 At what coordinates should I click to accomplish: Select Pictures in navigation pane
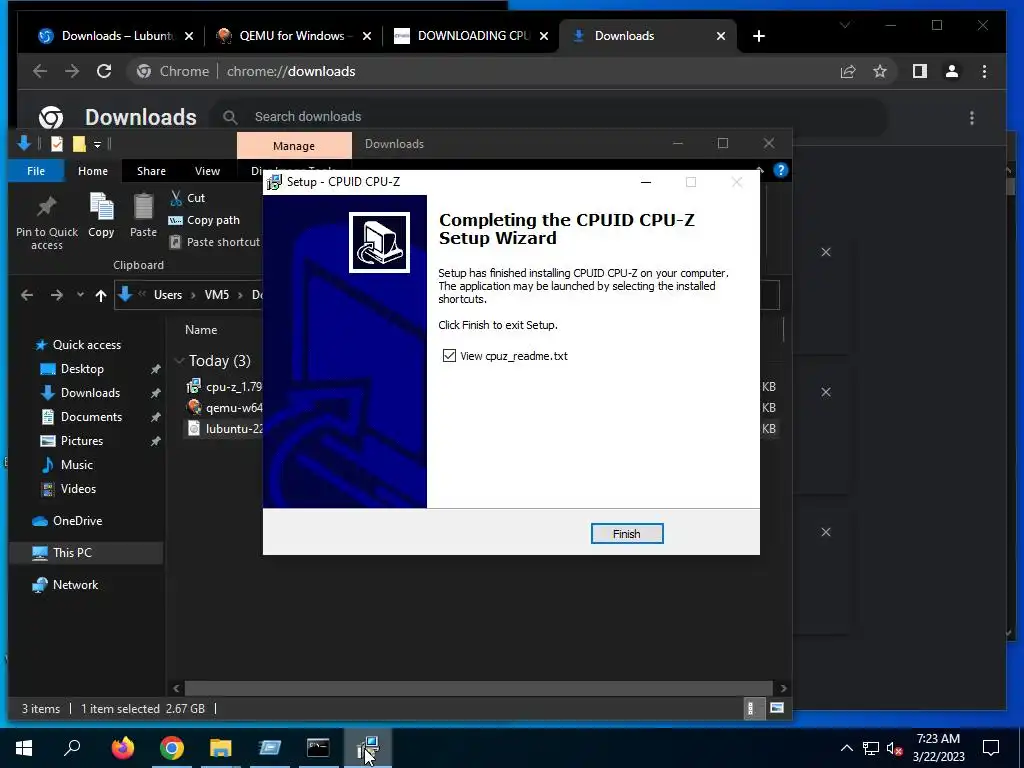82,440
